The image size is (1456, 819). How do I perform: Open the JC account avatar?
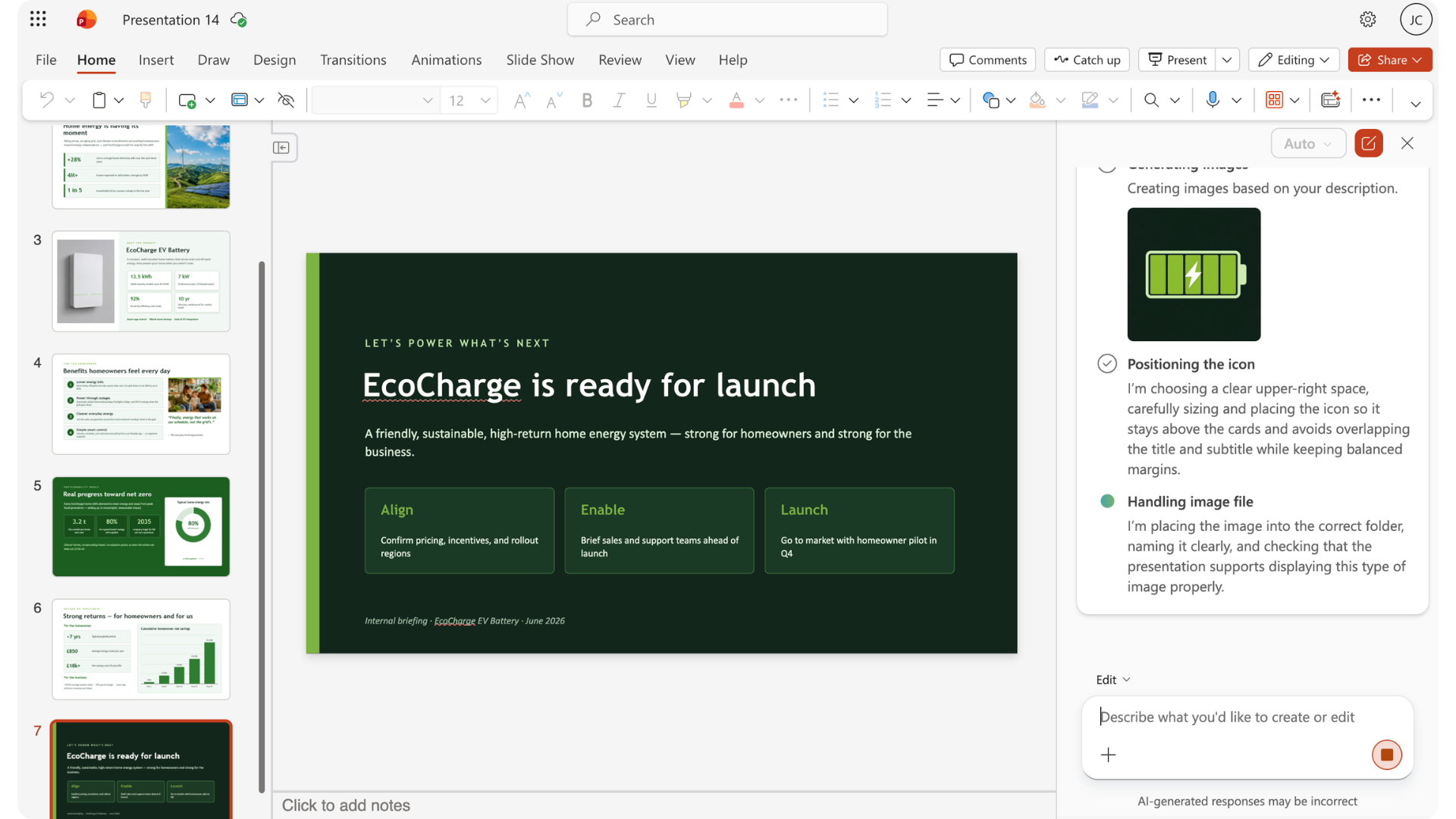point(1415,20)
